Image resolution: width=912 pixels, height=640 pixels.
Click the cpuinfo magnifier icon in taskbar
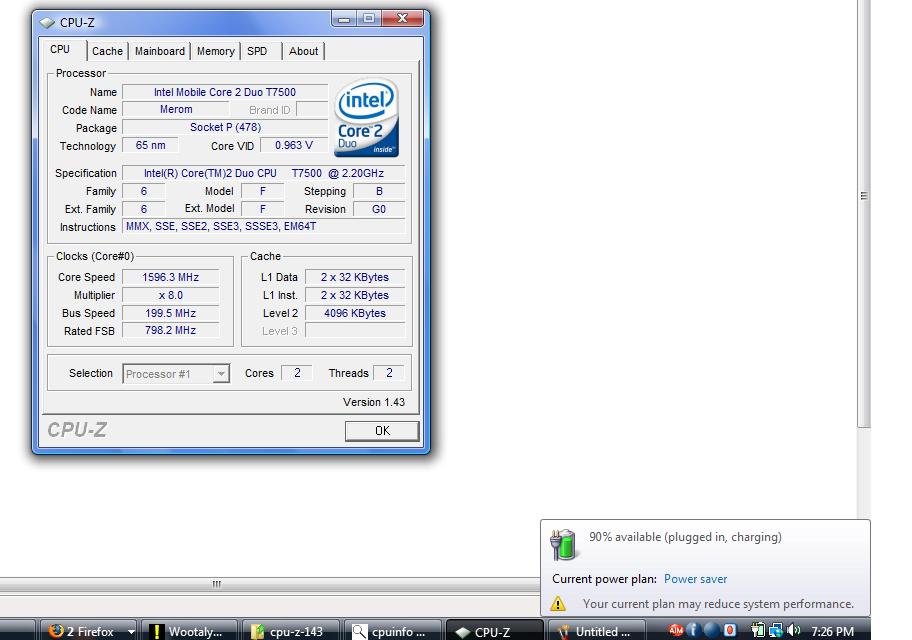(359, 631)
